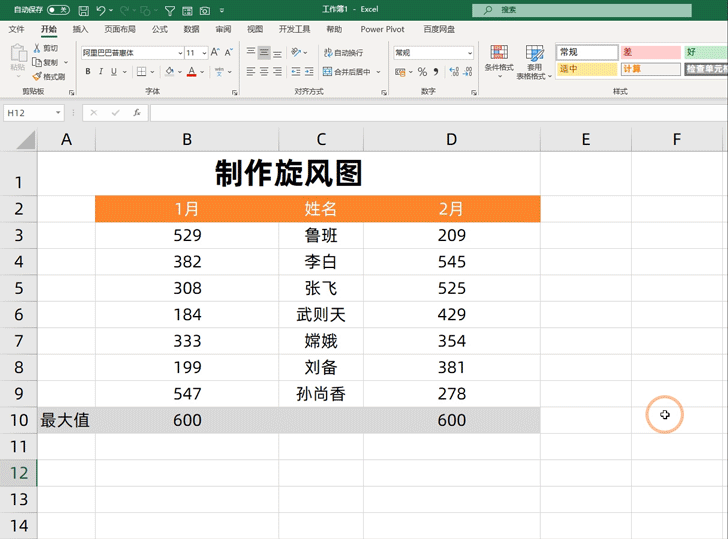
Task: Click the Comma style icon
Action: (436, 71)
